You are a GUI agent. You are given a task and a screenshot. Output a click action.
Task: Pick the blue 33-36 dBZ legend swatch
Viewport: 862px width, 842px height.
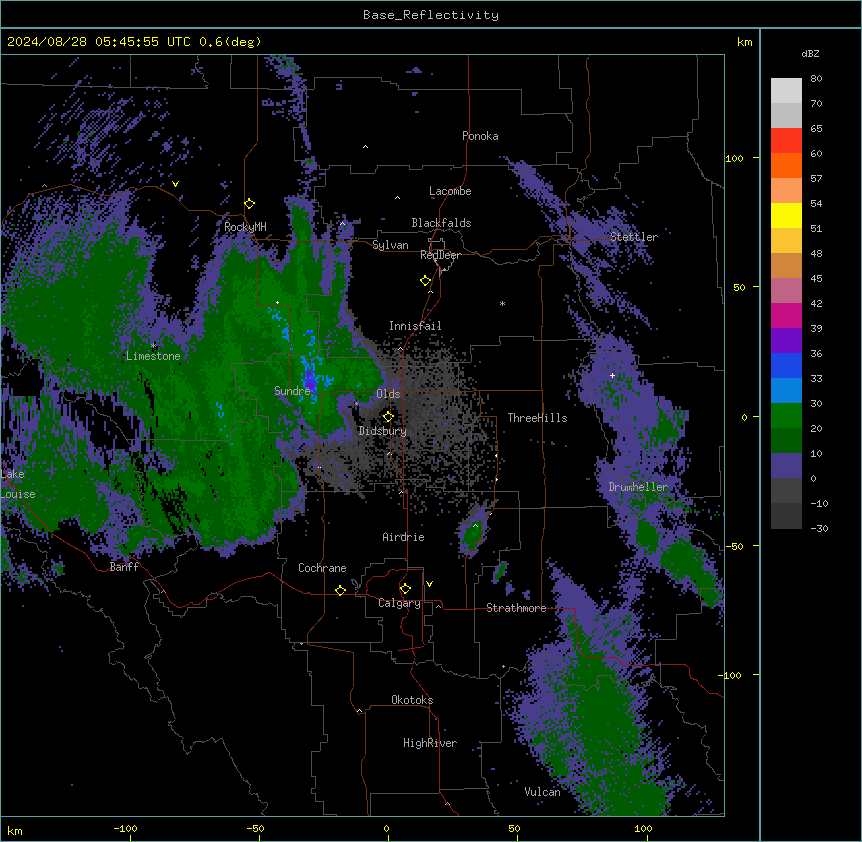786,365
